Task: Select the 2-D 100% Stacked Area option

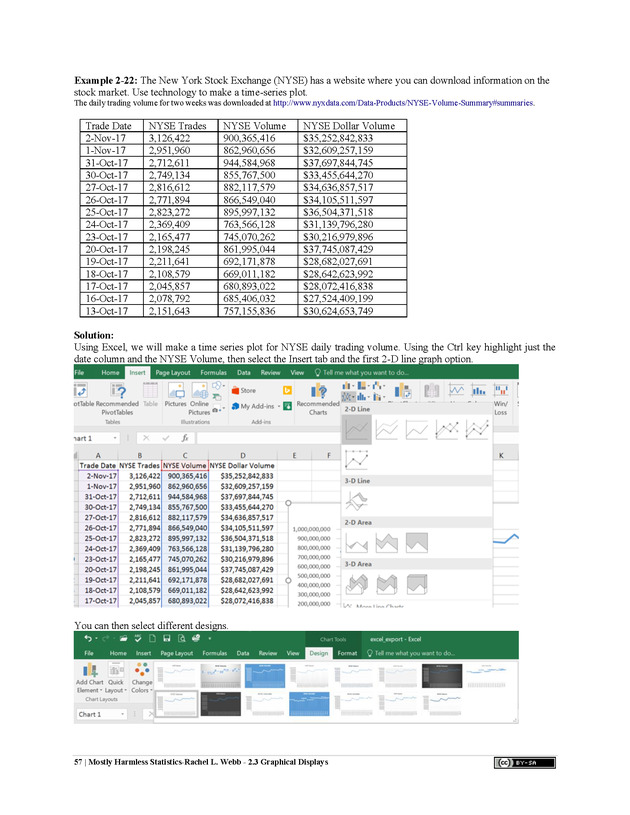Action: (x=416, y=543)
